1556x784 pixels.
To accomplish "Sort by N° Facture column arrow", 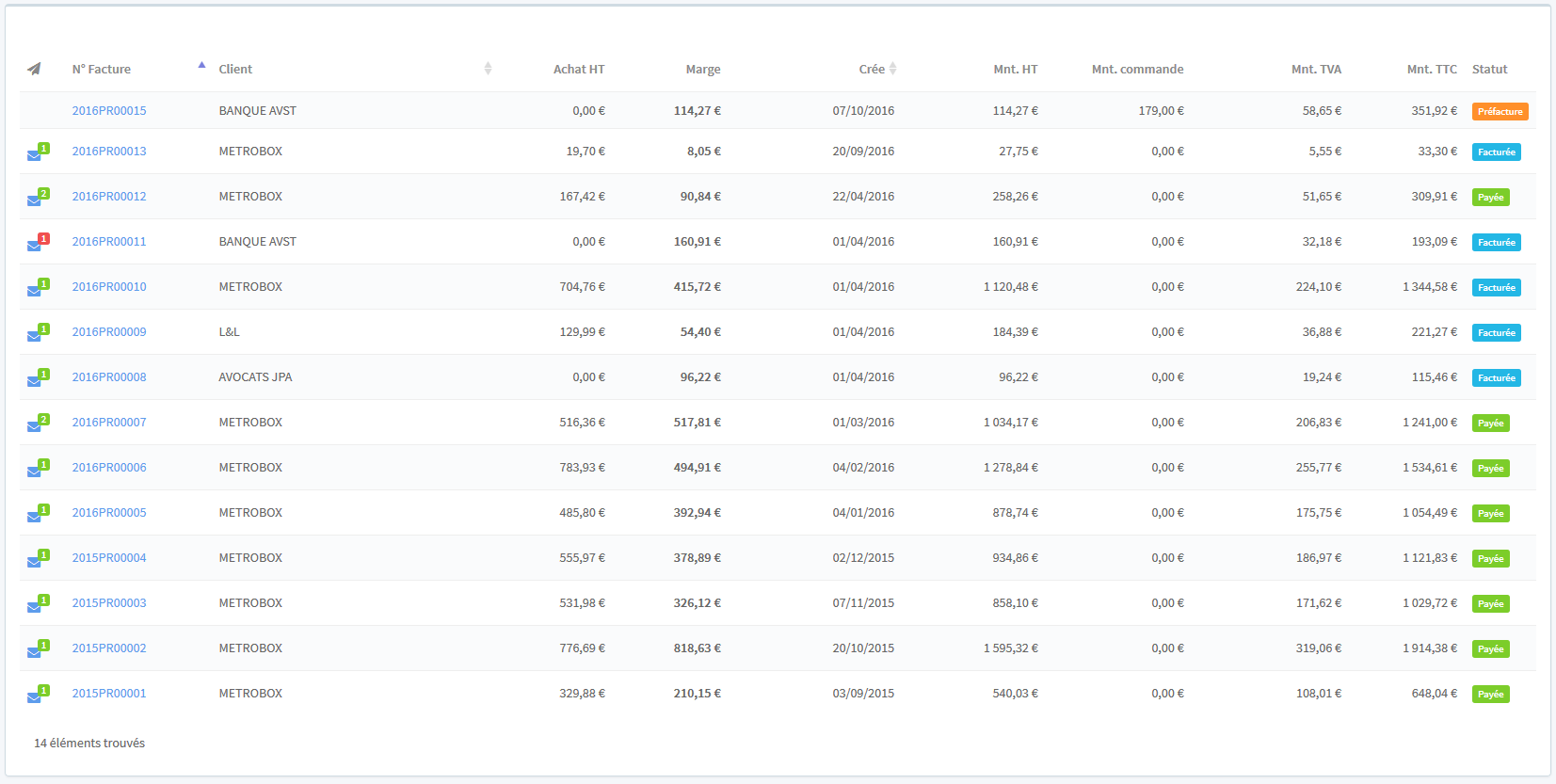I will 201,65.
